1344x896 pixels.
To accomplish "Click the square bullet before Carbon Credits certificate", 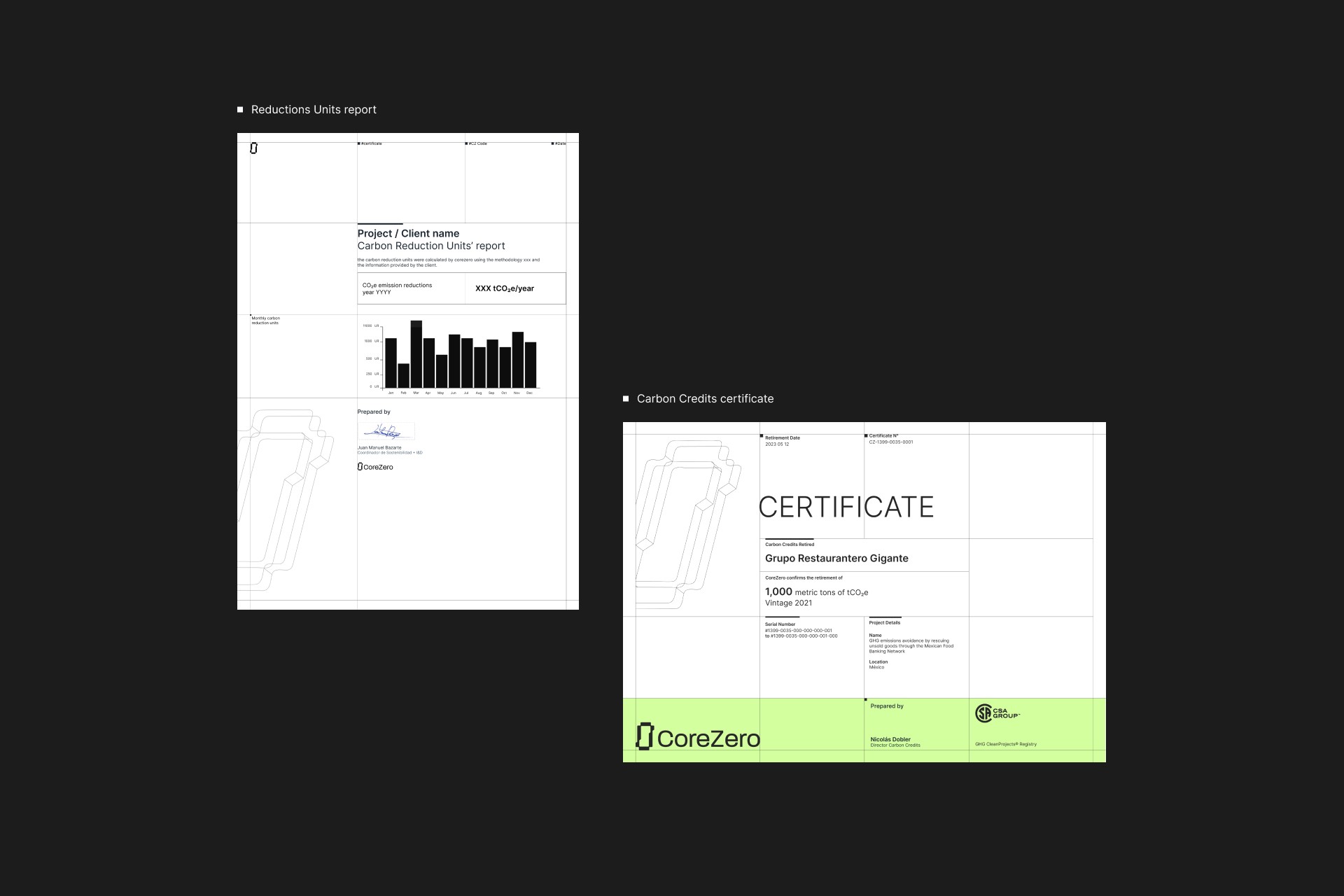I will click(x=626, y=399).
